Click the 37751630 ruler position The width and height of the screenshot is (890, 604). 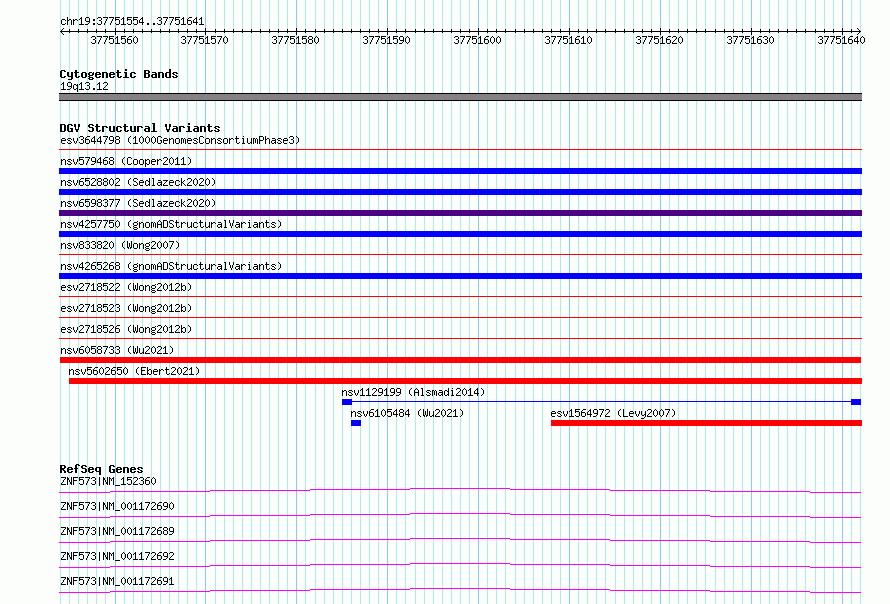(x=750, y=40)
